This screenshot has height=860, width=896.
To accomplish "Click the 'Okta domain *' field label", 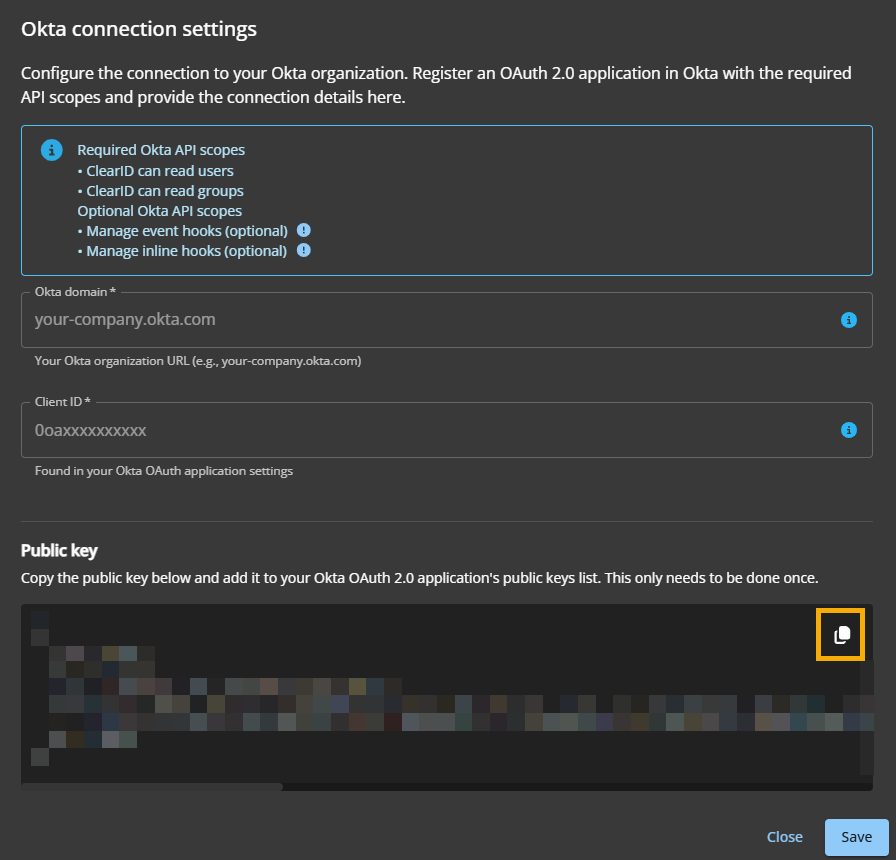I will point(75,292).
